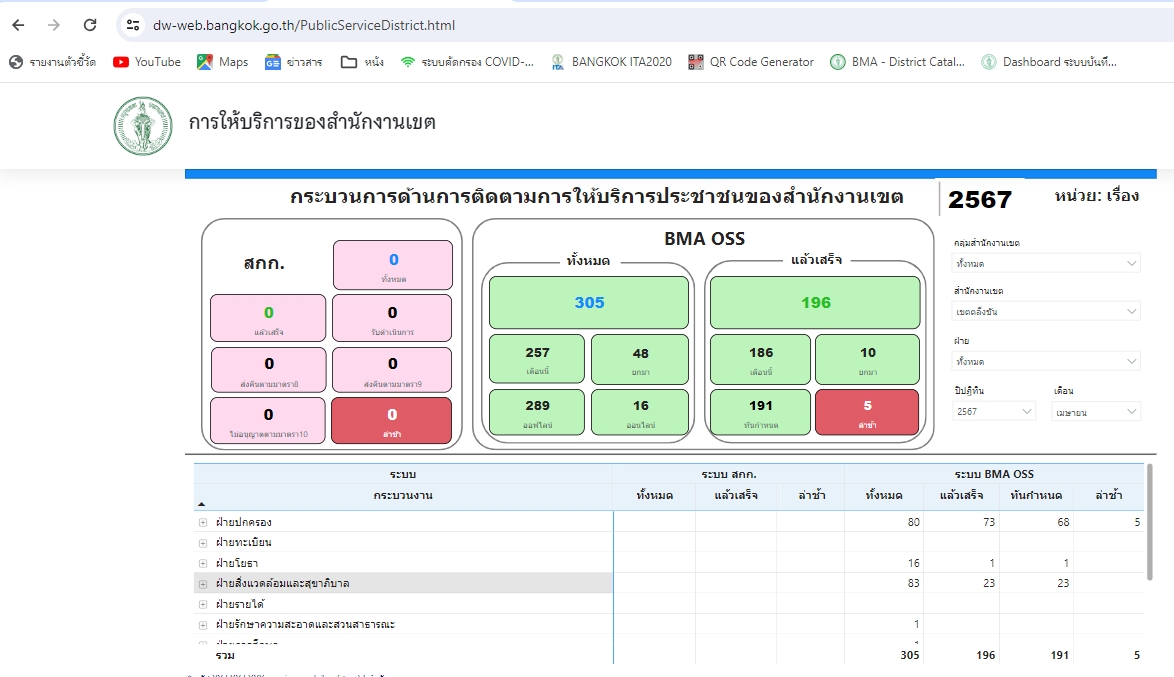Reload the page with refresh icon

(x=90, y=25)
